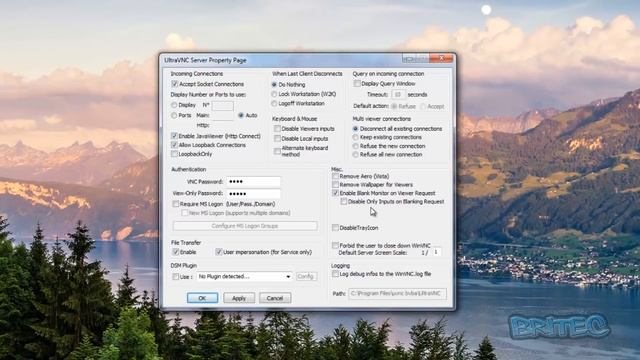Click the Display N° input field
Viewport: 640px width, 360px height.
[x=223, y=106]
